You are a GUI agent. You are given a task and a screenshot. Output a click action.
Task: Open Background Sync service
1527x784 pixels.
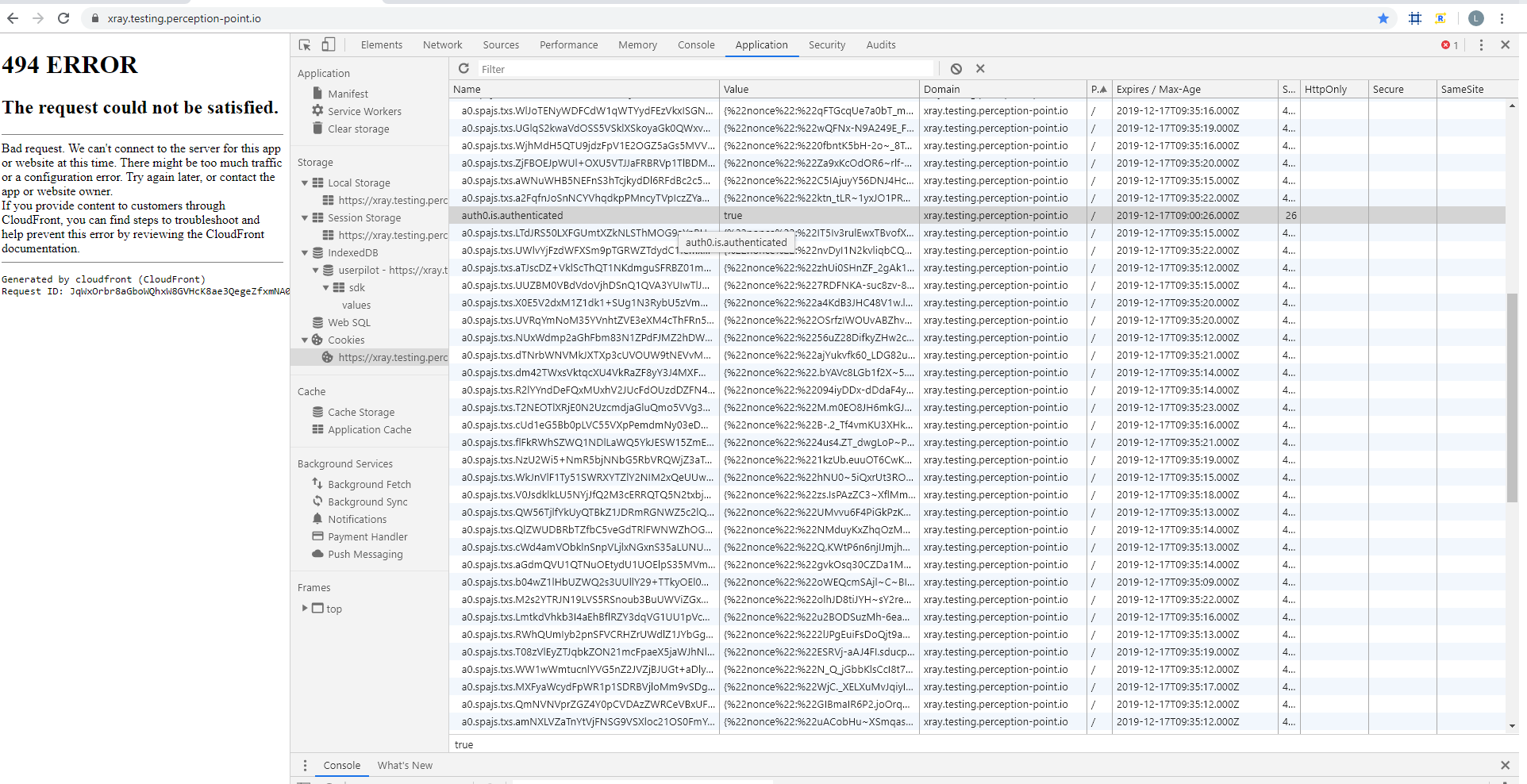pyautogui.click(x=367, y=502)
